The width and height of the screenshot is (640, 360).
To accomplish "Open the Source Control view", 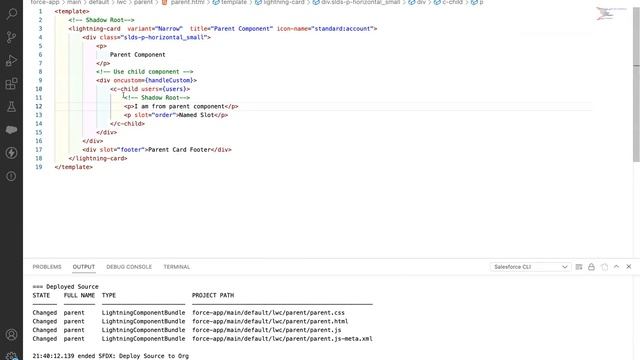I will coord(11,38).
